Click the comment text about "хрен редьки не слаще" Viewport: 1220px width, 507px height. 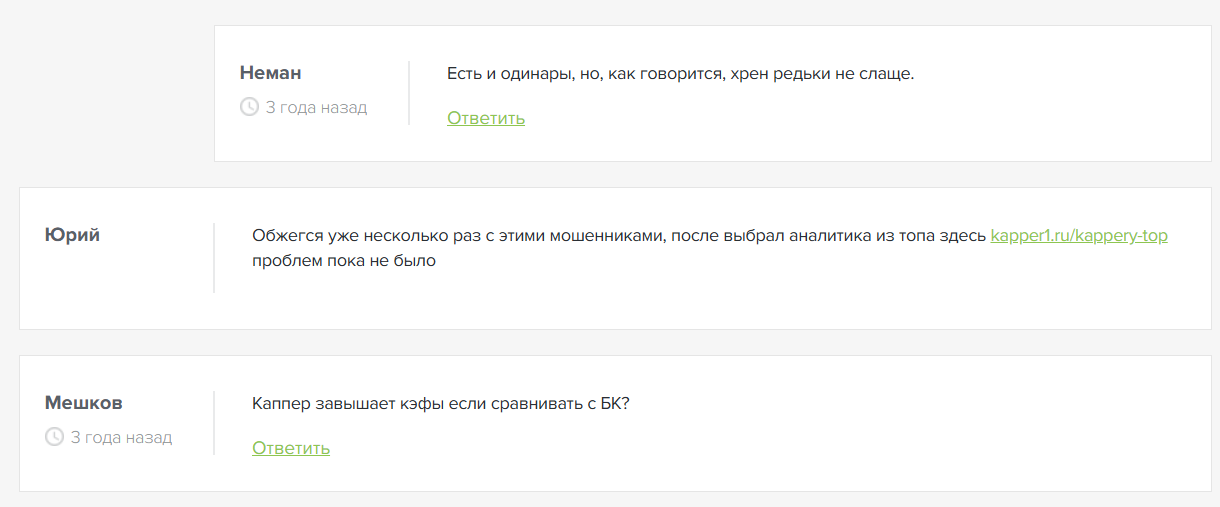[x=680, y=74]
